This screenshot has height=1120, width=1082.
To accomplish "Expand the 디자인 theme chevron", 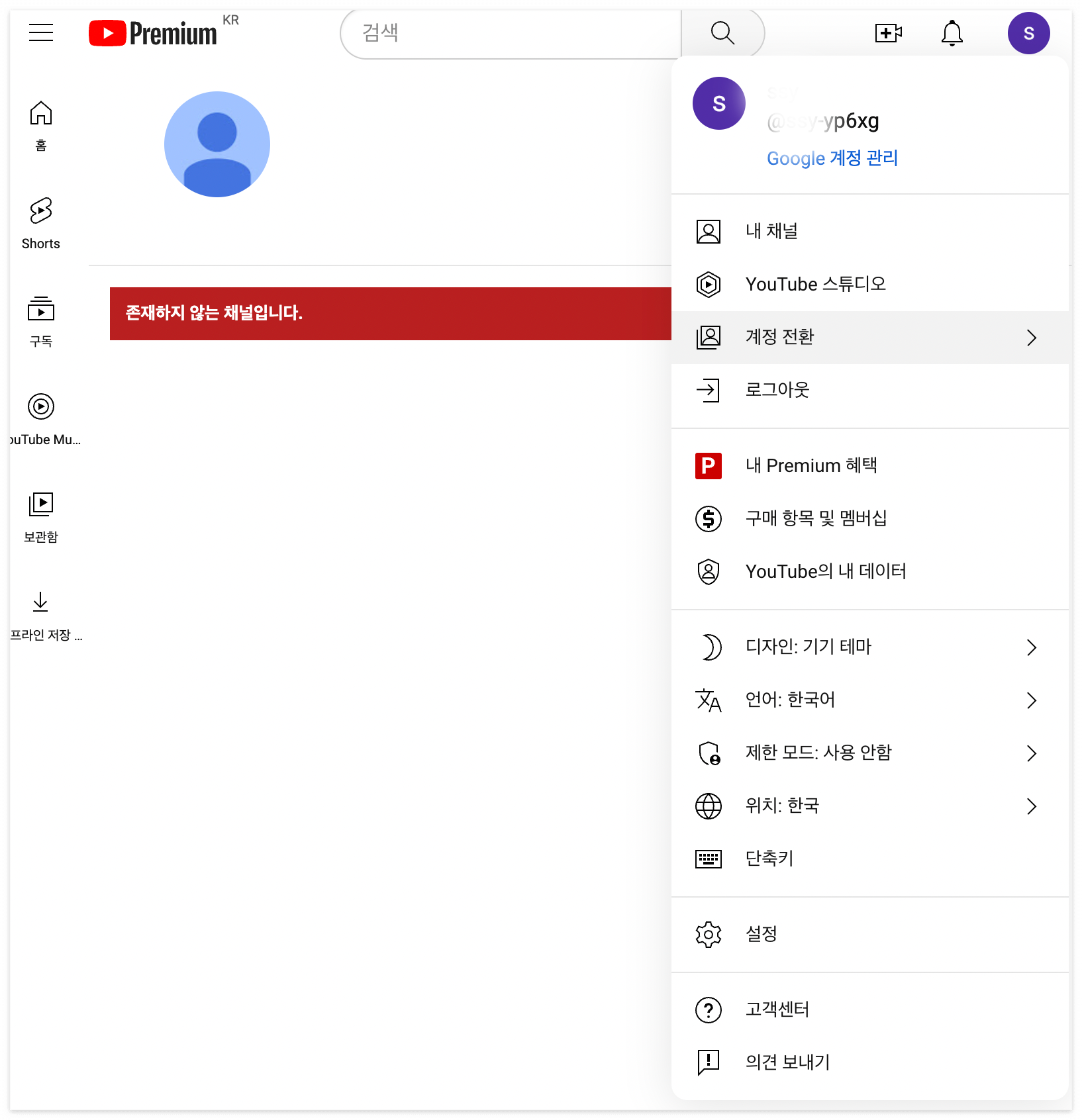I will 1032,647.
